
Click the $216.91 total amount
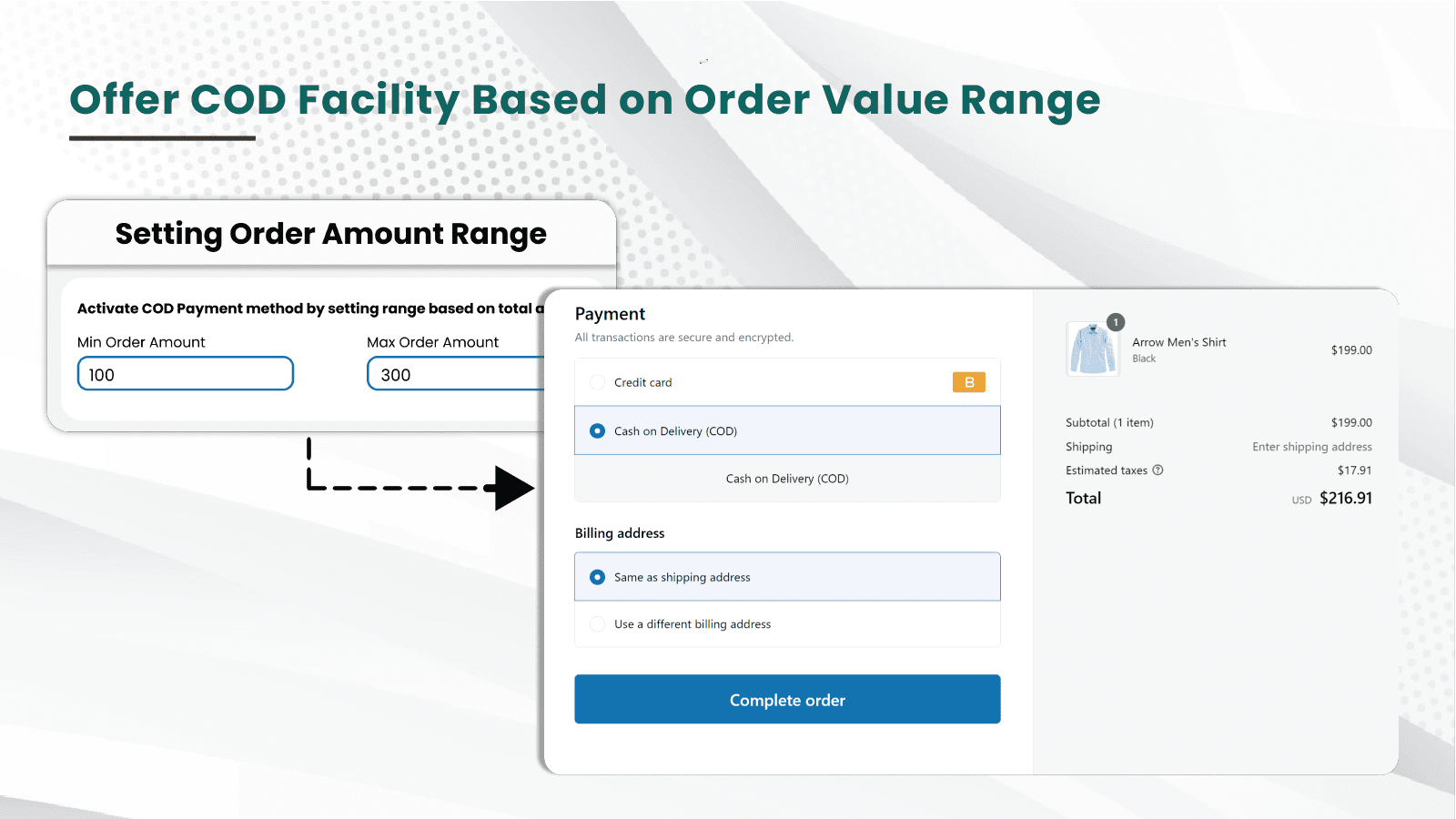pyautogui.click(x=1345, y=498)
